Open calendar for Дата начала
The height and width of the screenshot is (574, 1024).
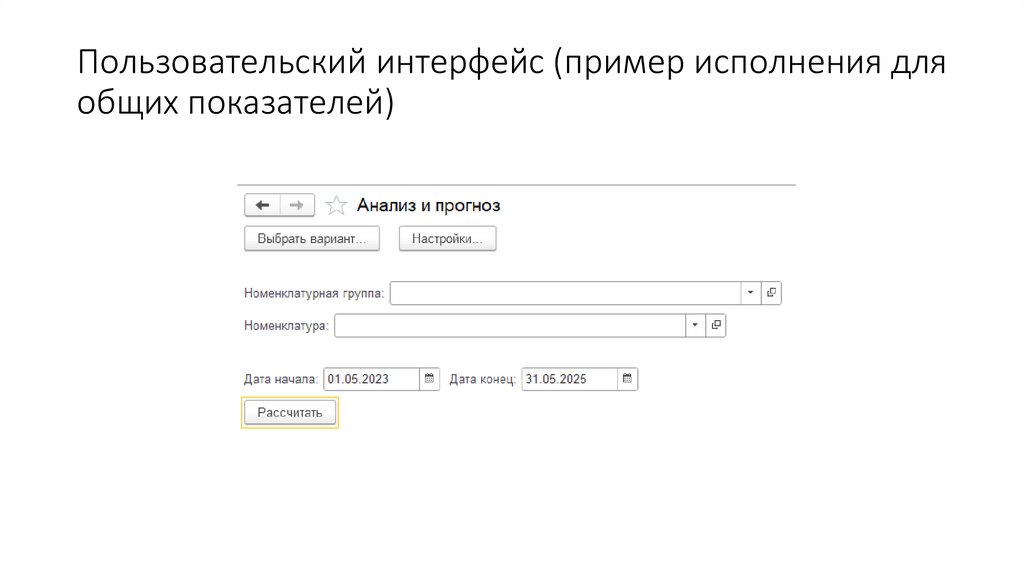[429, 379]
